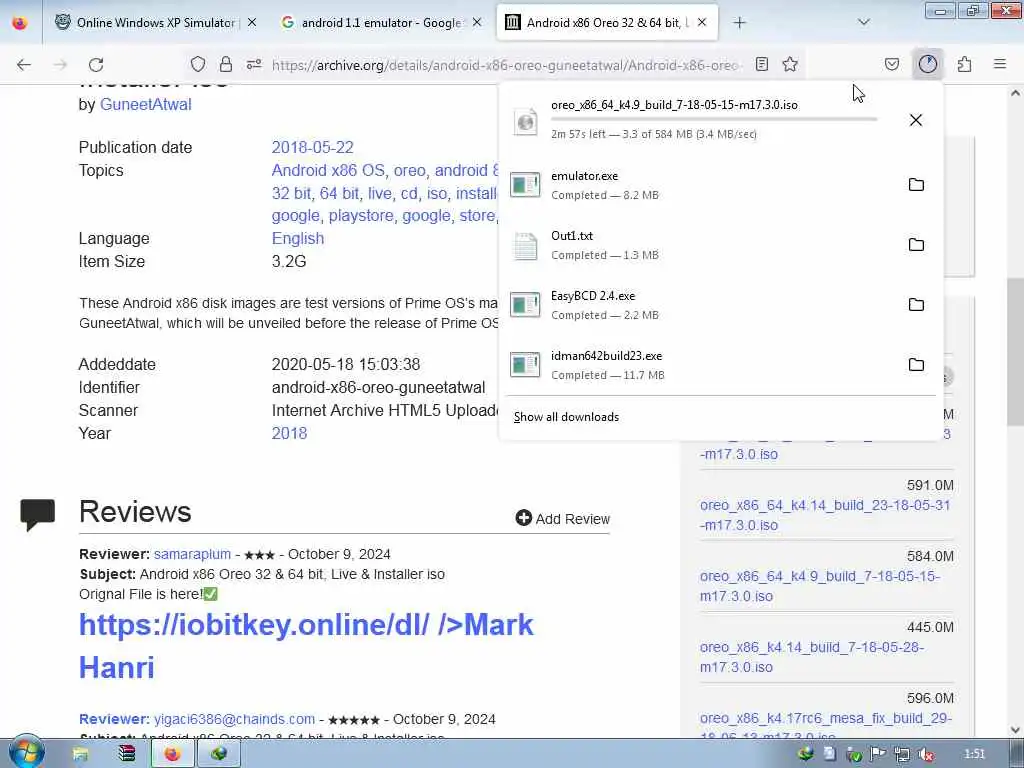Image resolution: width=1024 pixels, height=768 pixels.
Task: Open site security padlock info
Action: click(226, 64)
